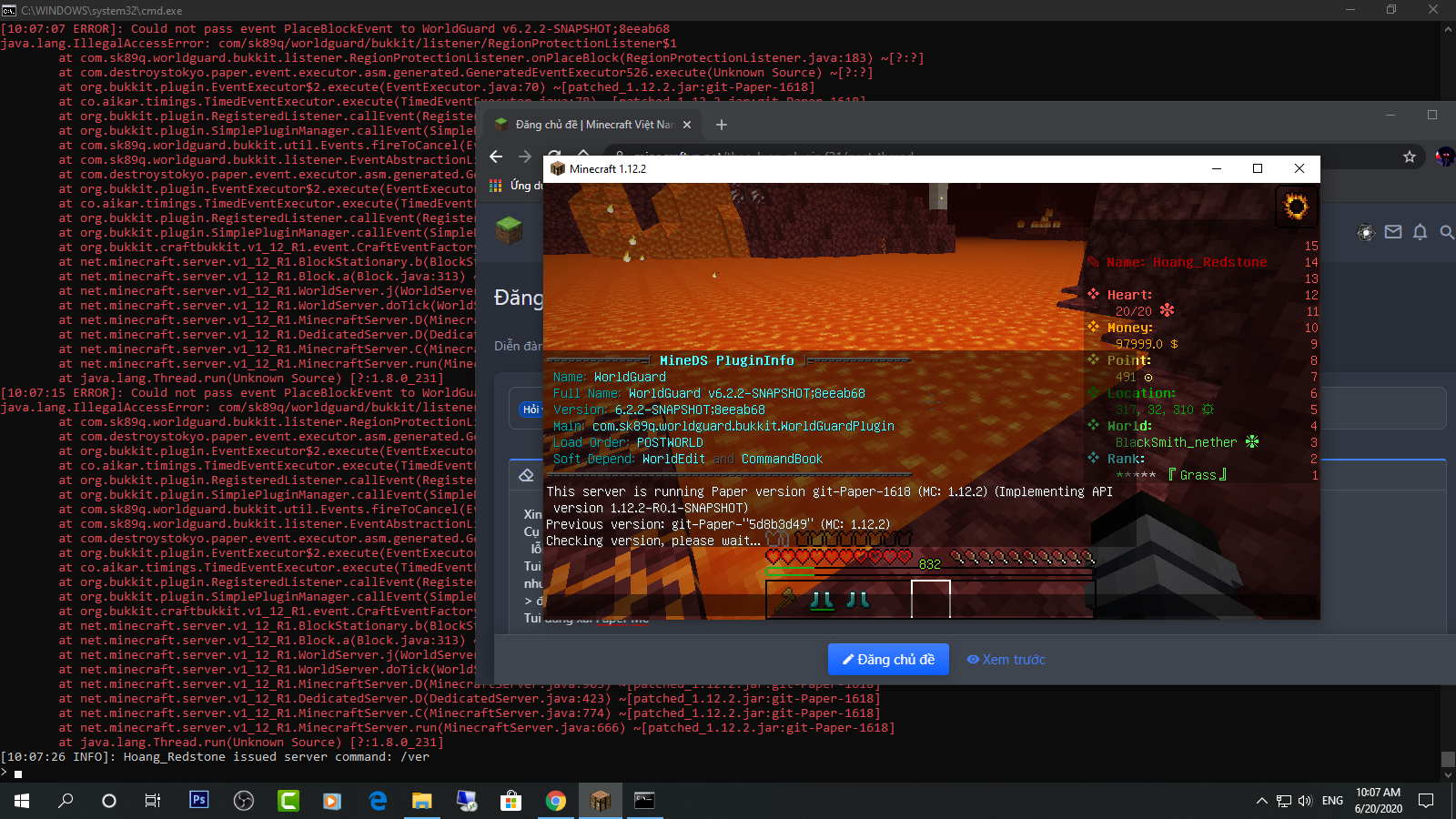1456x819 pixels.
Task: Minimize the Minecraft 1.12.2 window
Action: click(1217, 168)
